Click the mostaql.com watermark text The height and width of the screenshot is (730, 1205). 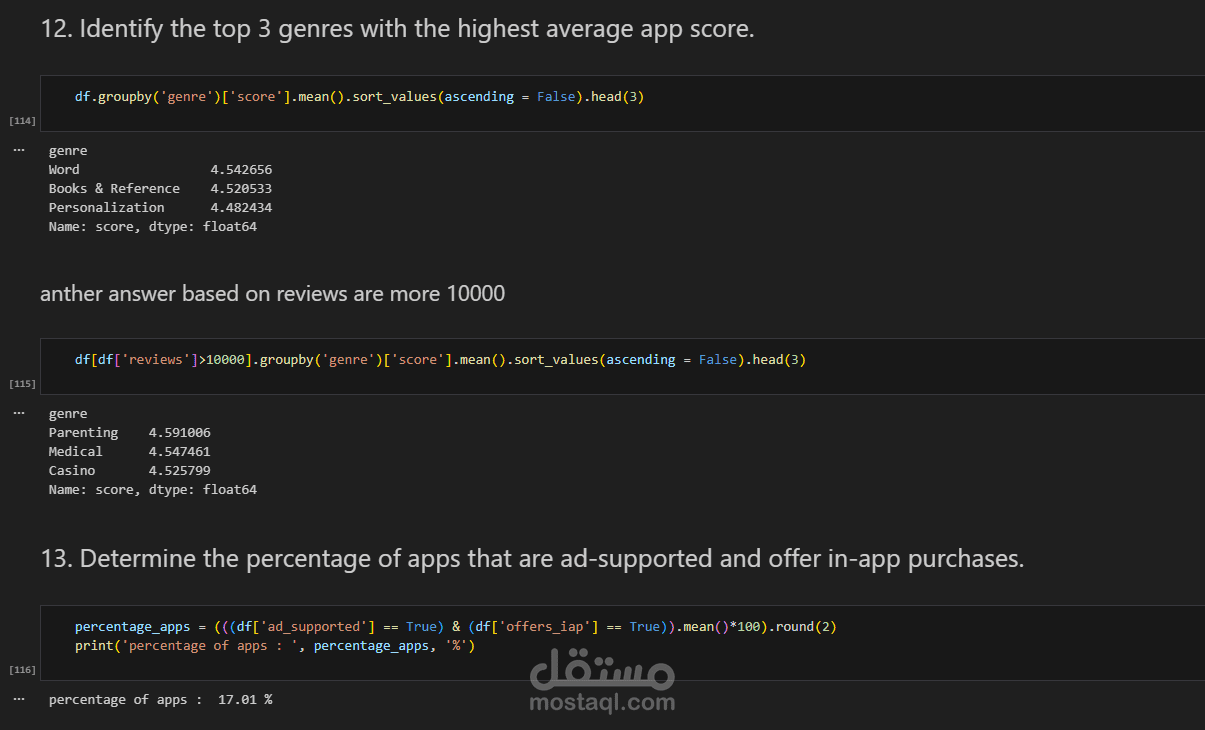(x=601, y=702)
